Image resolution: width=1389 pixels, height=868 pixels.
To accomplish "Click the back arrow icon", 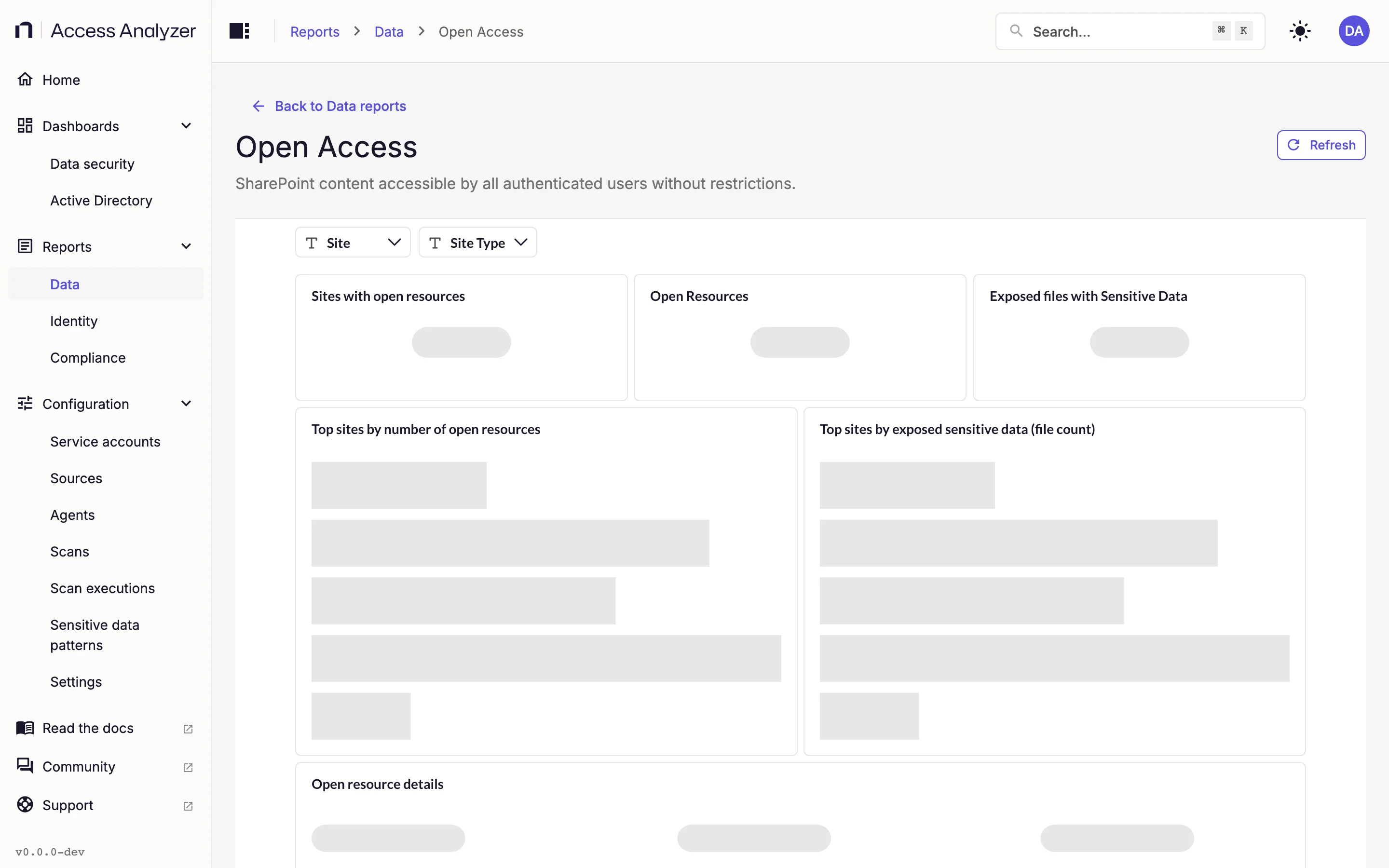I will pyautogui.click(x=259, y=106).
